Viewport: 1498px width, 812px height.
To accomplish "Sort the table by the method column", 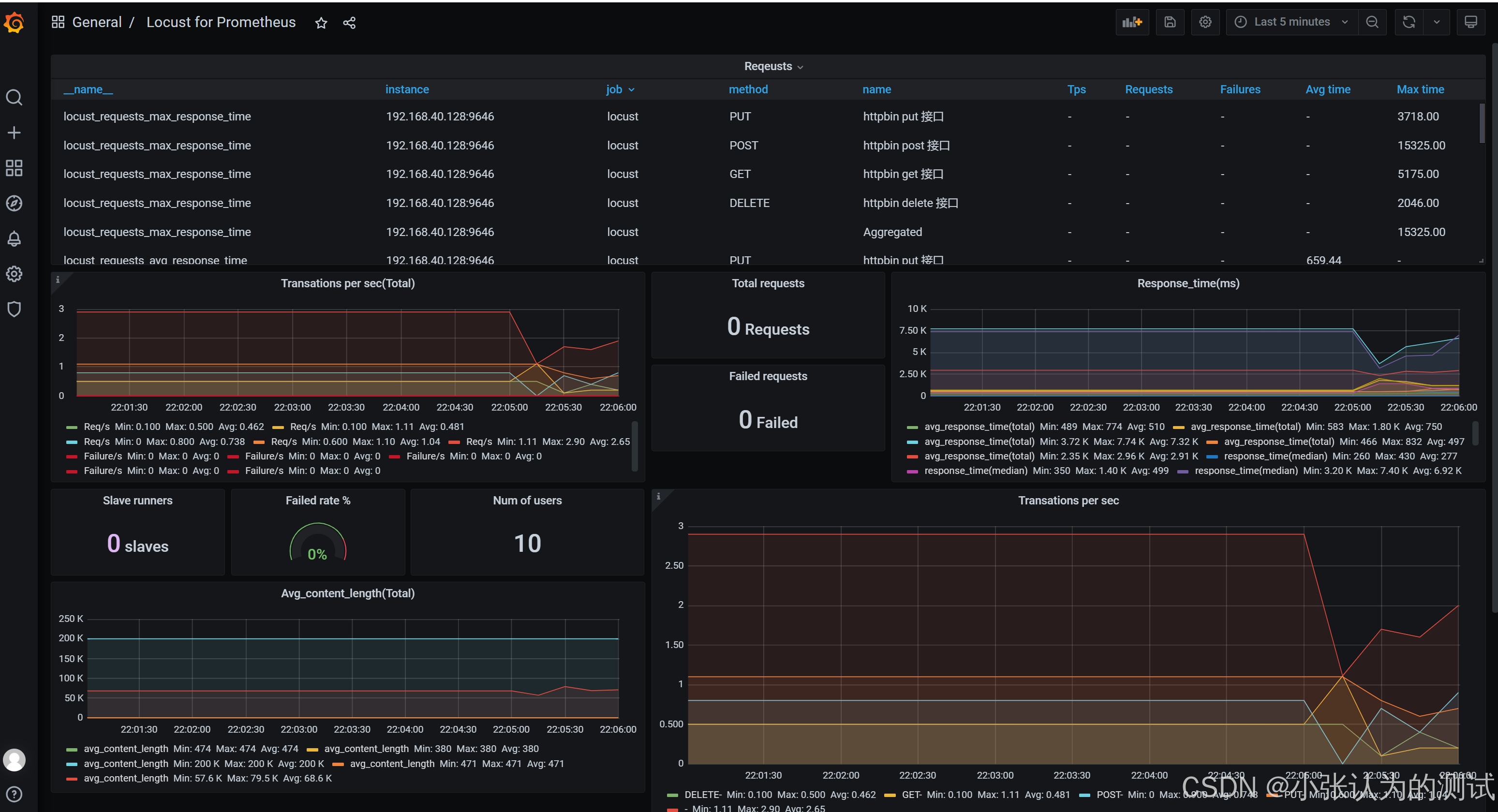I will coord(748,89).
